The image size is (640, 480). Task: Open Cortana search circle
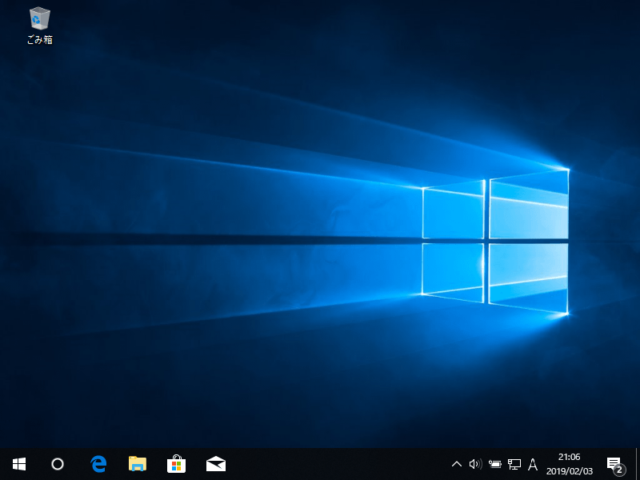58,464
